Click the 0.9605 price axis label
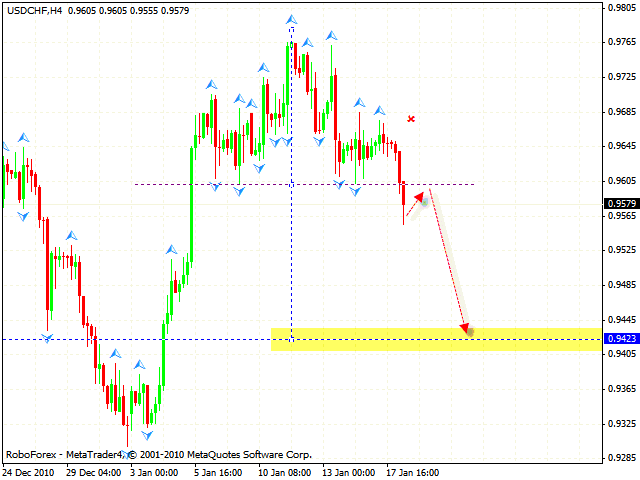 (x=622, y=181)
